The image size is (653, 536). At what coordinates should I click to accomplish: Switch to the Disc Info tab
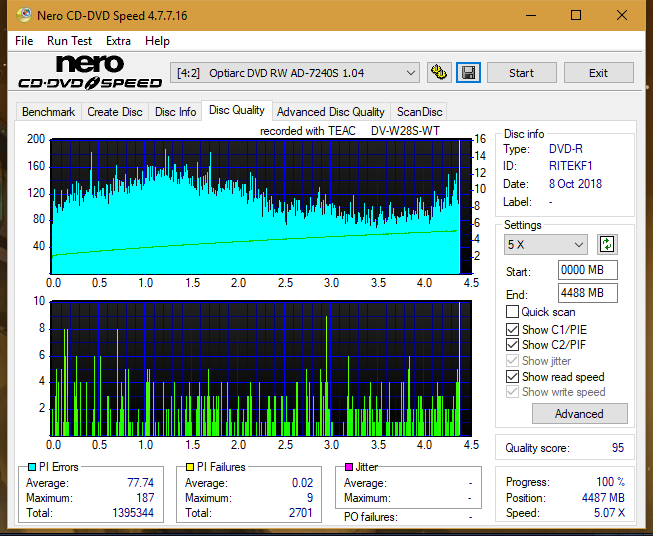pyautogui.click(x=175, y=112)
